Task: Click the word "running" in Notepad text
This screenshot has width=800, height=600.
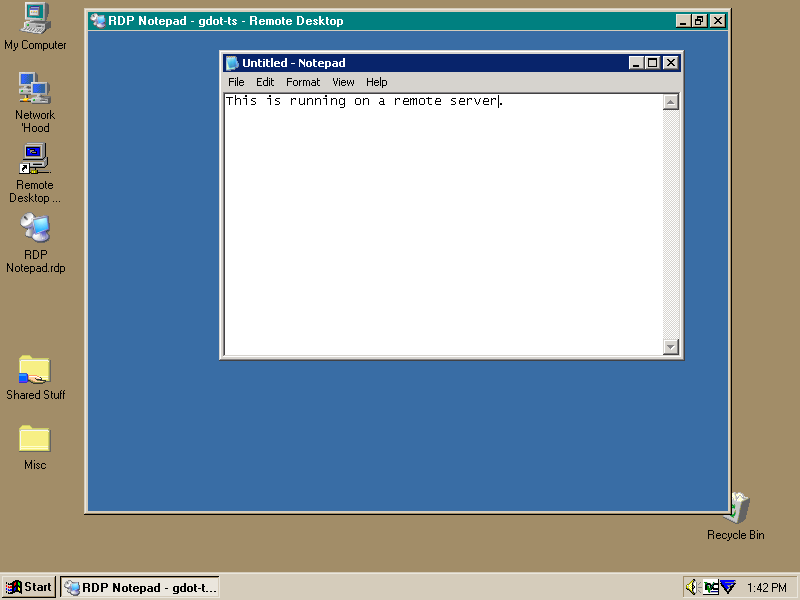Action: [318, 102]
